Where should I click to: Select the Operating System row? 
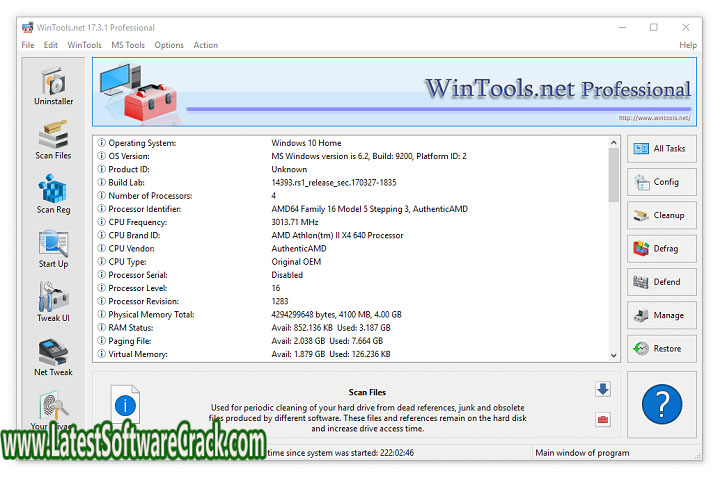click(x=351, y=143)
